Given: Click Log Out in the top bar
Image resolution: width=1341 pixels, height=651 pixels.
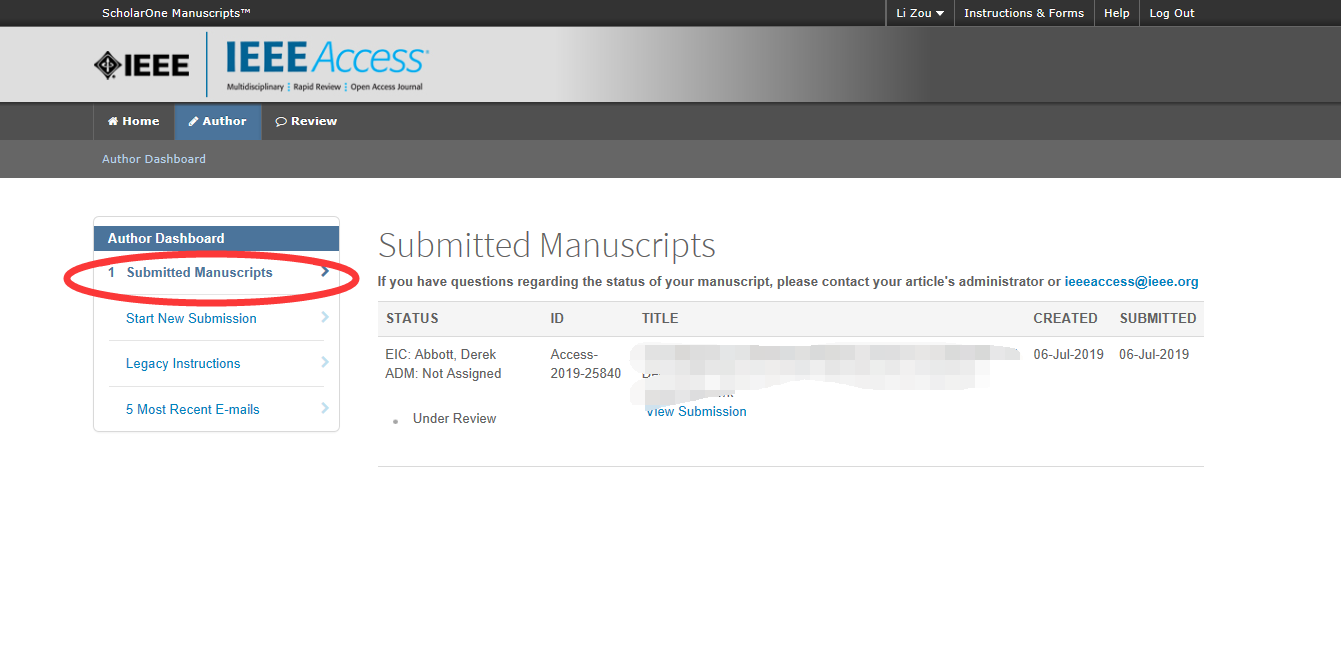Looking at the screenshot, I should [x=1171, y=13].
